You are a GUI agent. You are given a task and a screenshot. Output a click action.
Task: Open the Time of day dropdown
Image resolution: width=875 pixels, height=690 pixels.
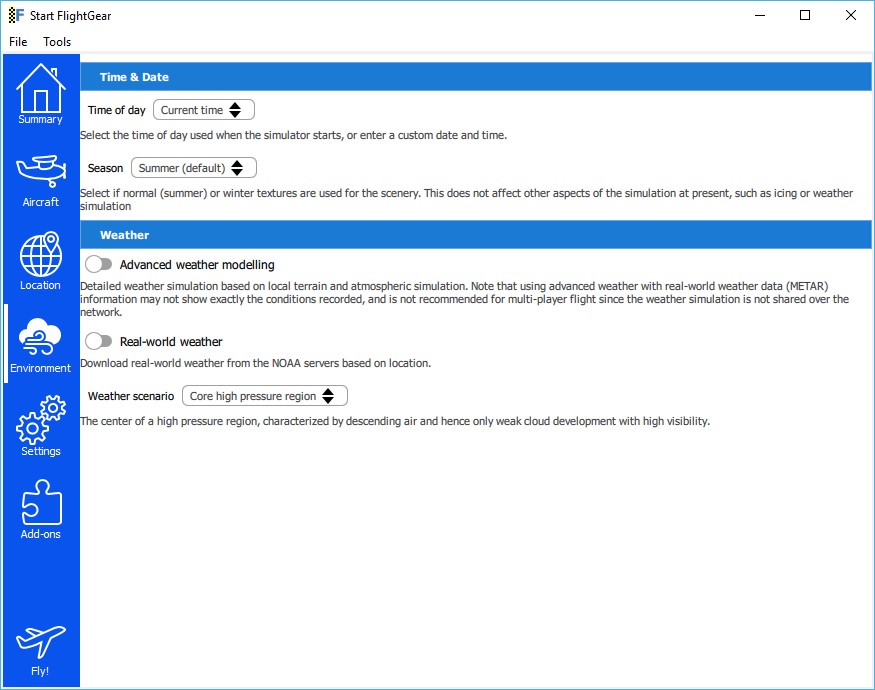pyautogui.click(x=204, y=110)
